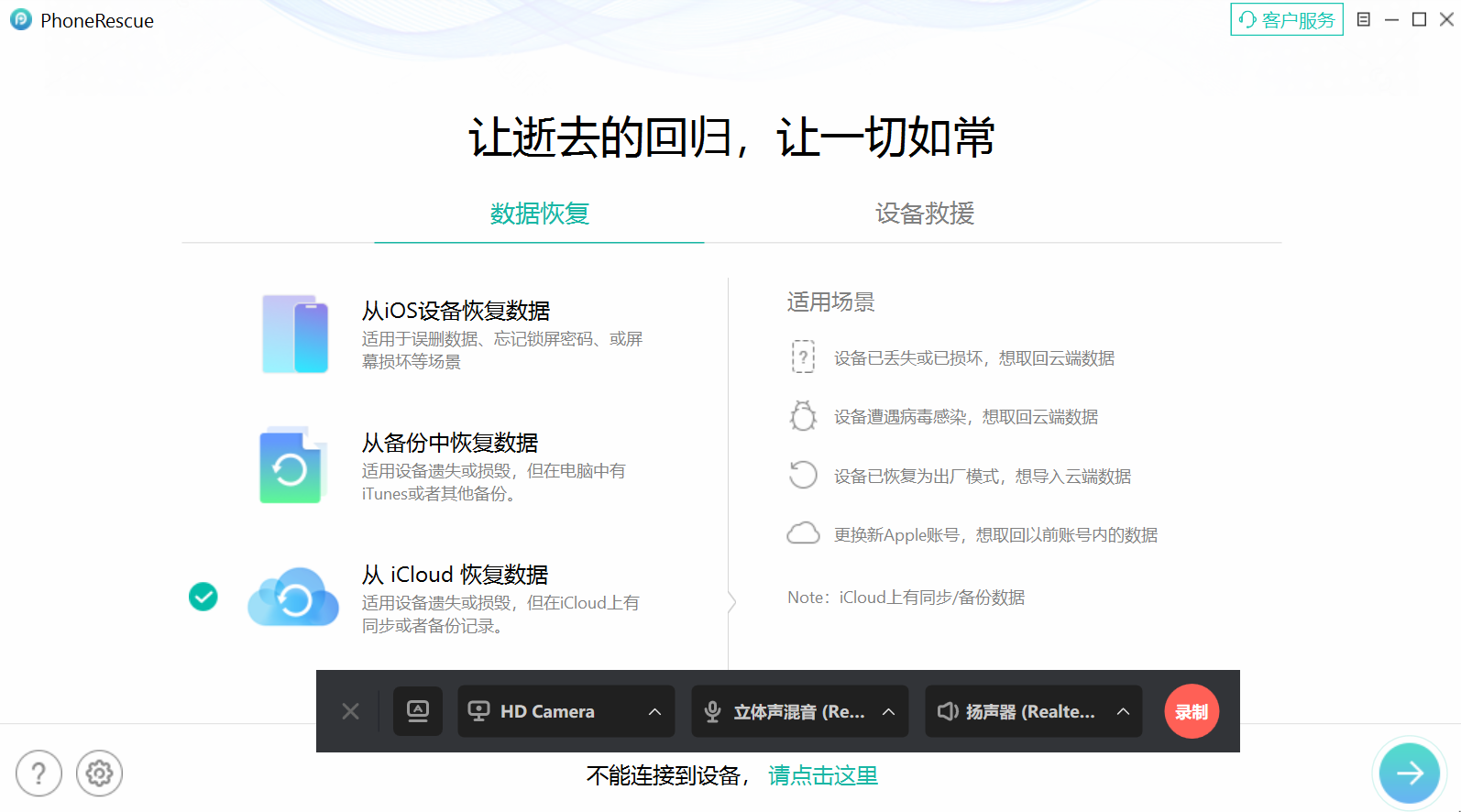Click the HD Camera webcam icon
1461x812 pixels.
point(478,711)
